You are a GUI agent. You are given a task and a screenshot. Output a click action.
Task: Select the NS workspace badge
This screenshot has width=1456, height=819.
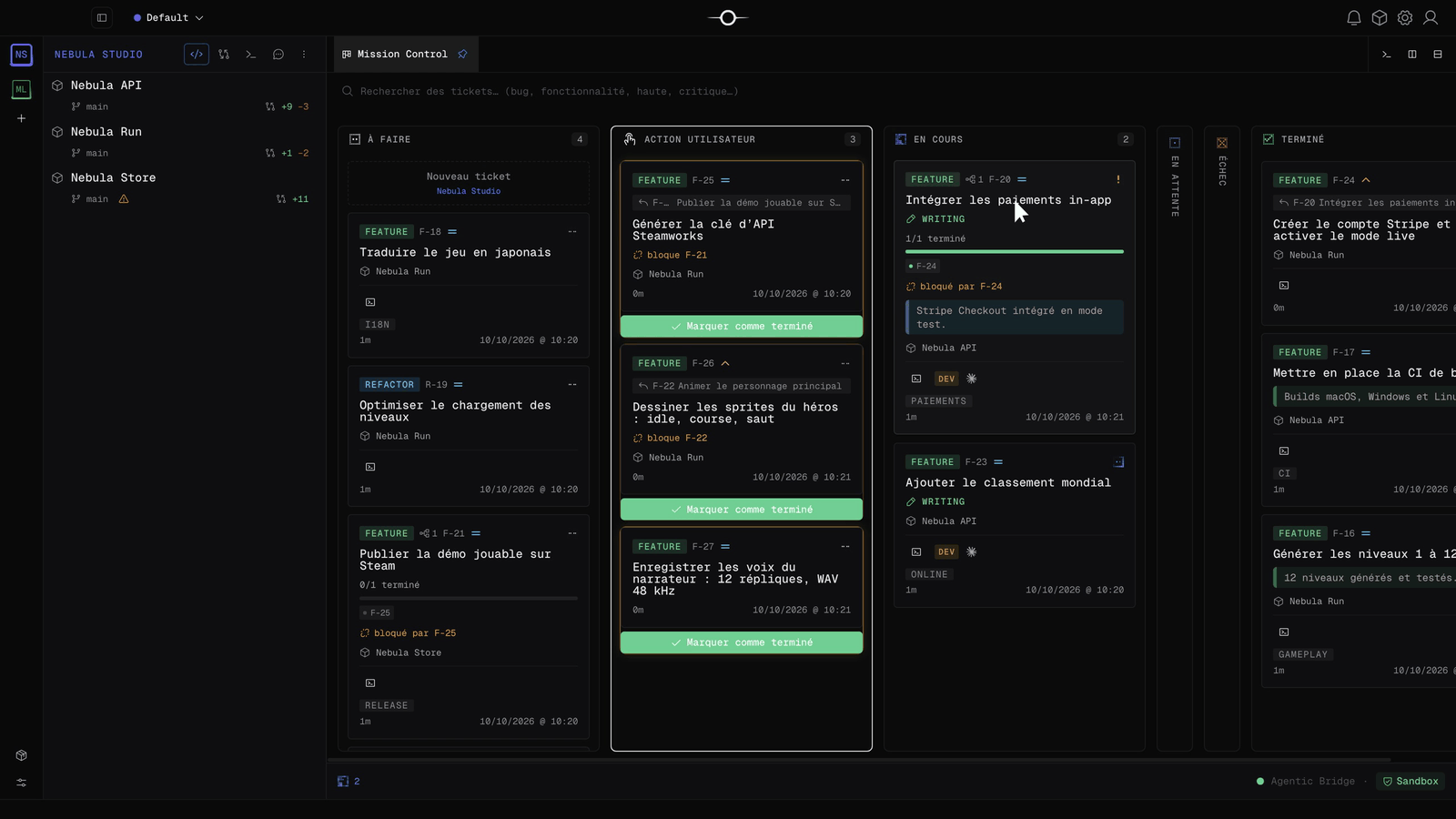point(21,55)
